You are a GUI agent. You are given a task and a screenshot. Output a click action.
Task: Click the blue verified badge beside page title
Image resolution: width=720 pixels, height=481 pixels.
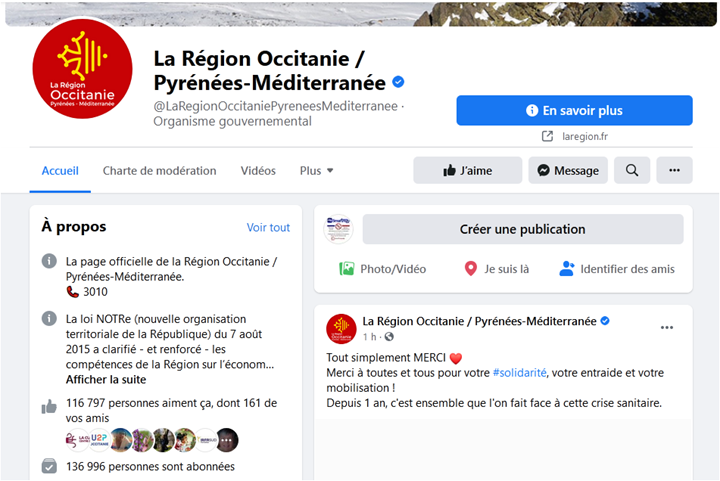tap(398, 82)
